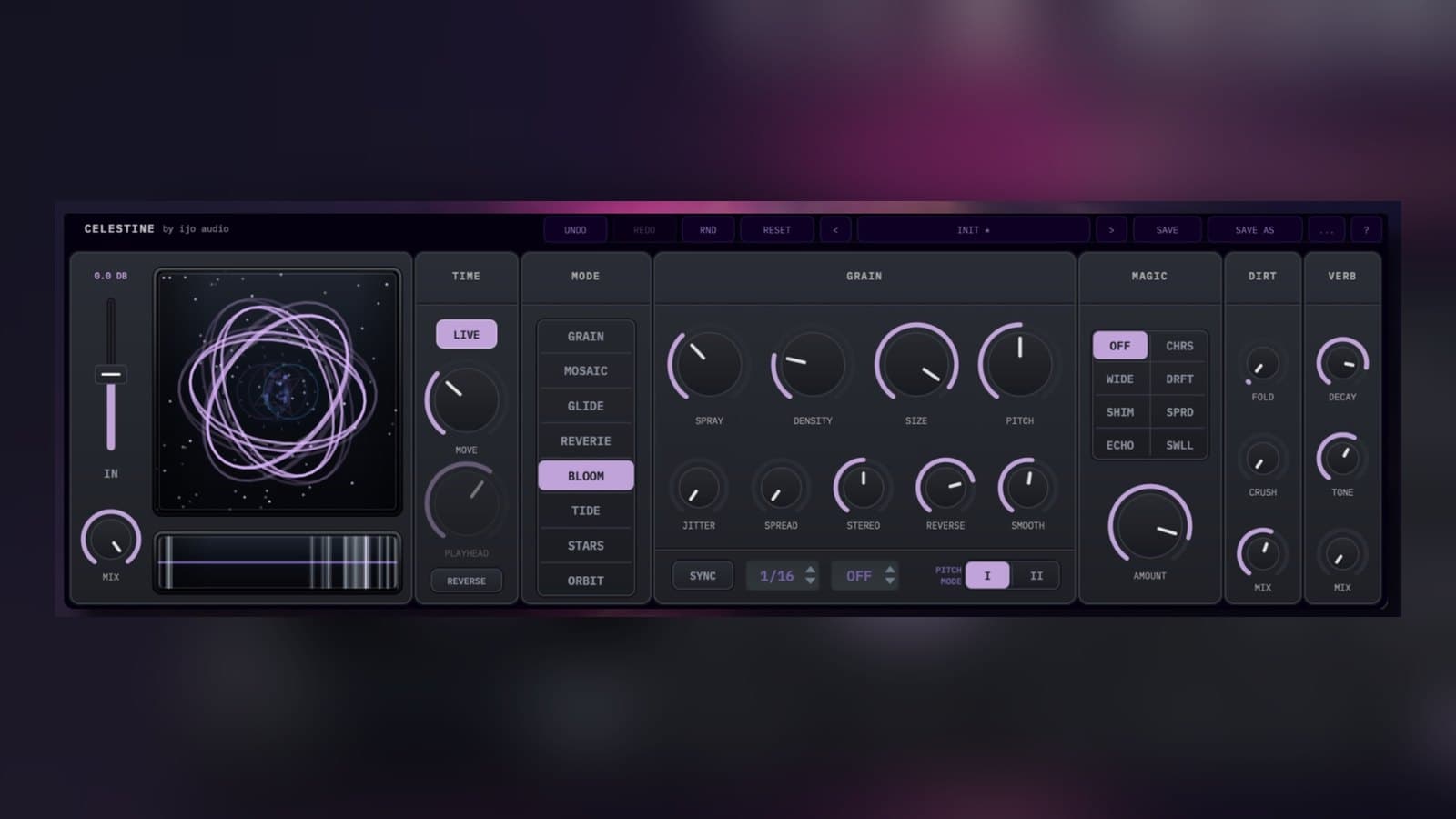
Task: Click the Jitter knob
Action: (699, 488)
